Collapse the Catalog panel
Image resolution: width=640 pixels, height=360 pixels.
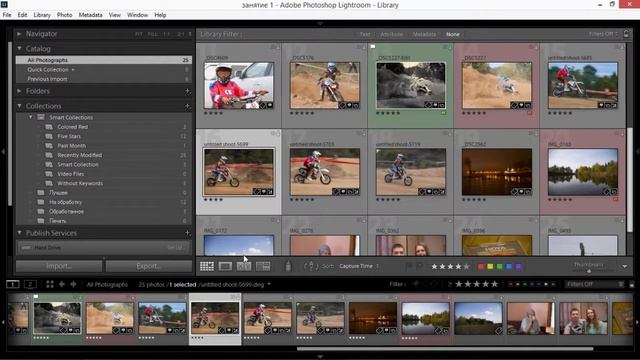(19, 49)
